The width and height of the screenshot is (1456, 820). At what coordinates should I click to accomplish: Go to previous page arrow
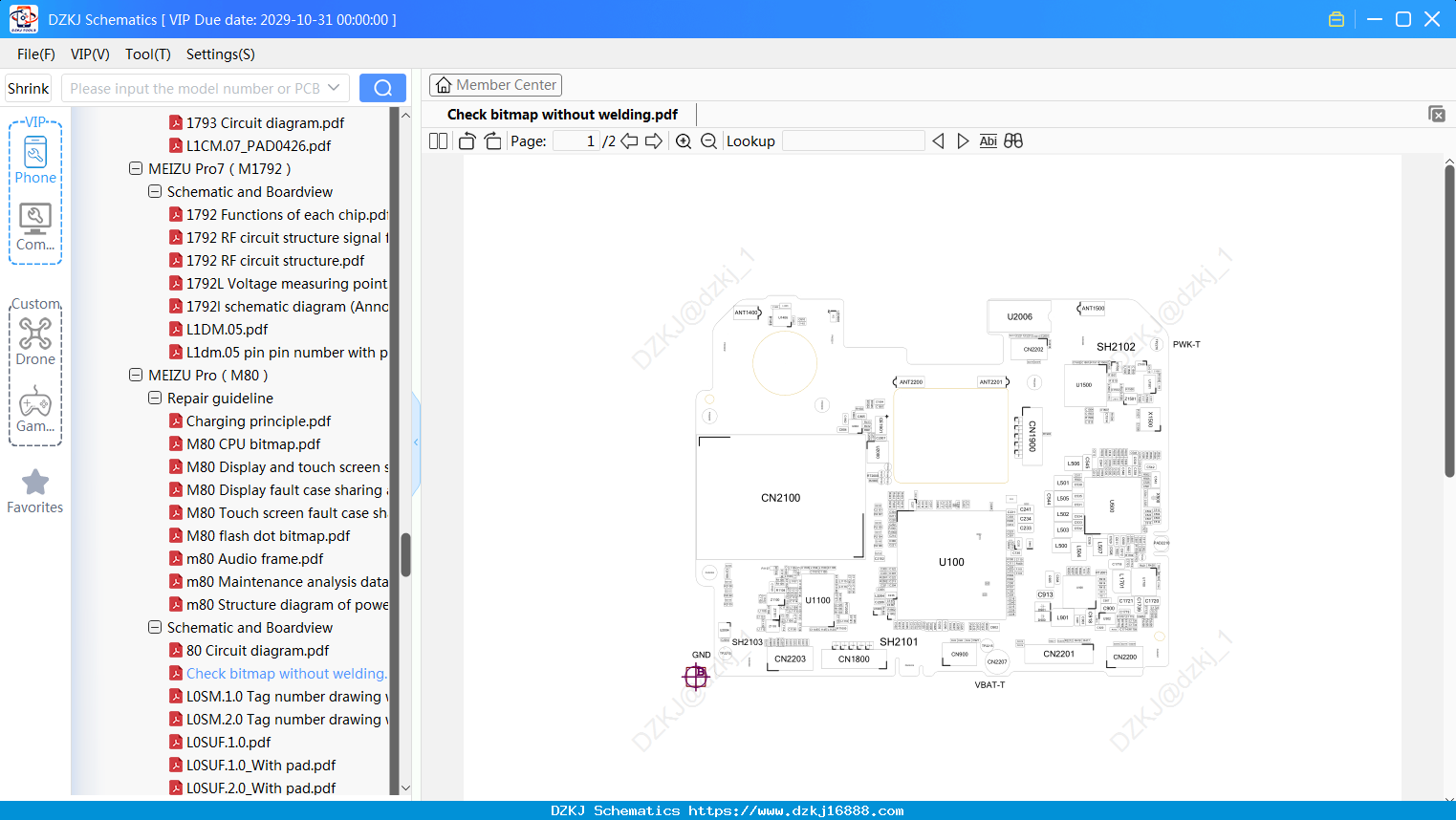coord(629,141)
